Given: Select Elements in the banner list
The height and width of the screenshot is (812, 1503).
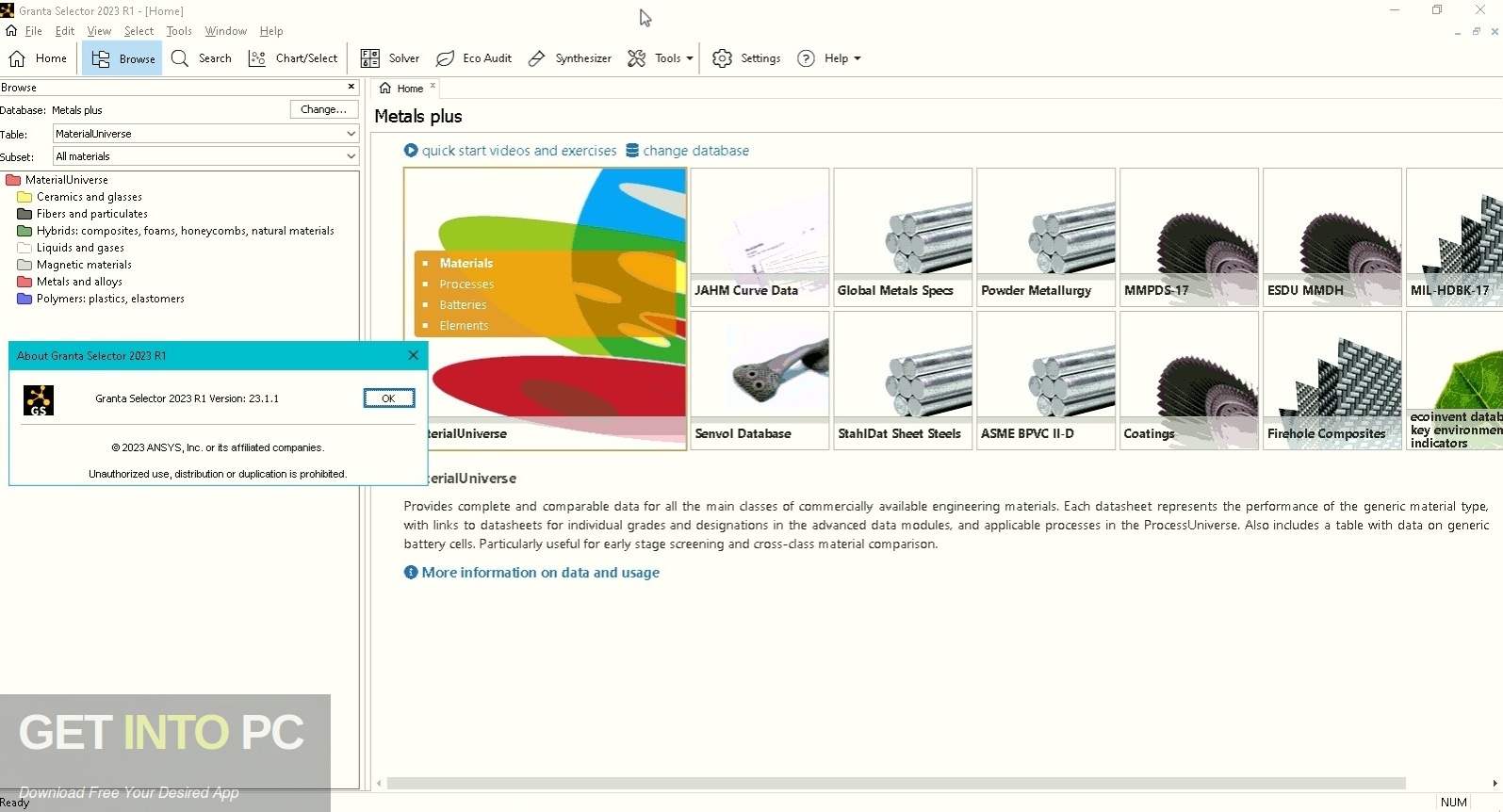Looking at the screenshot, I should (x=464, y=325).
